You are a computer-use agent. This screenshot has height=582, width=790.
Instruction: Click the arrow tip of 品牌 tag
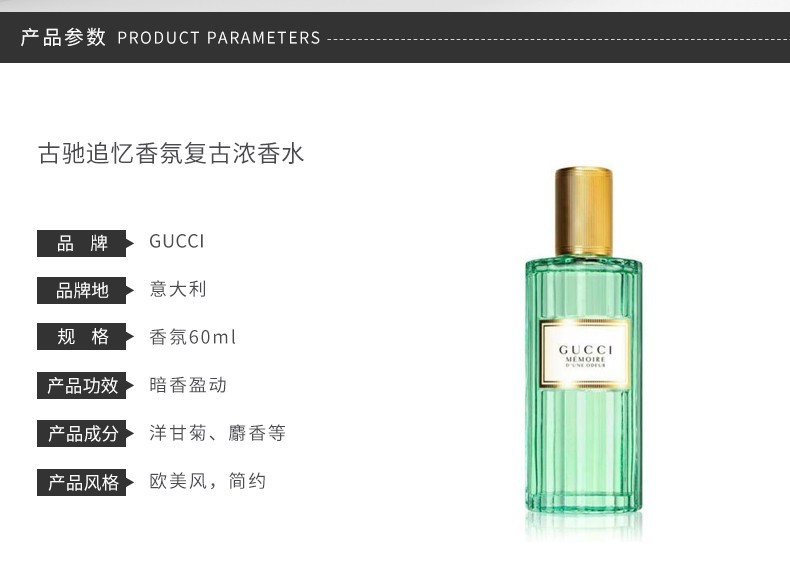130,243
